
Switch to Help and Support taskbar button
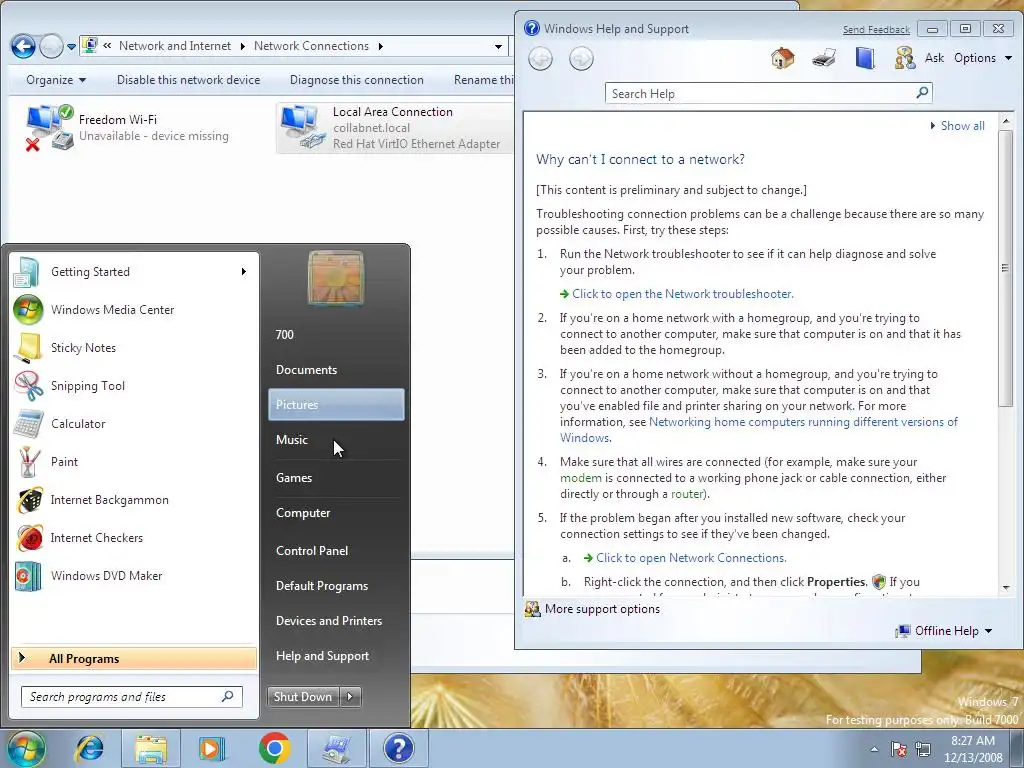[x=398, y=748]
